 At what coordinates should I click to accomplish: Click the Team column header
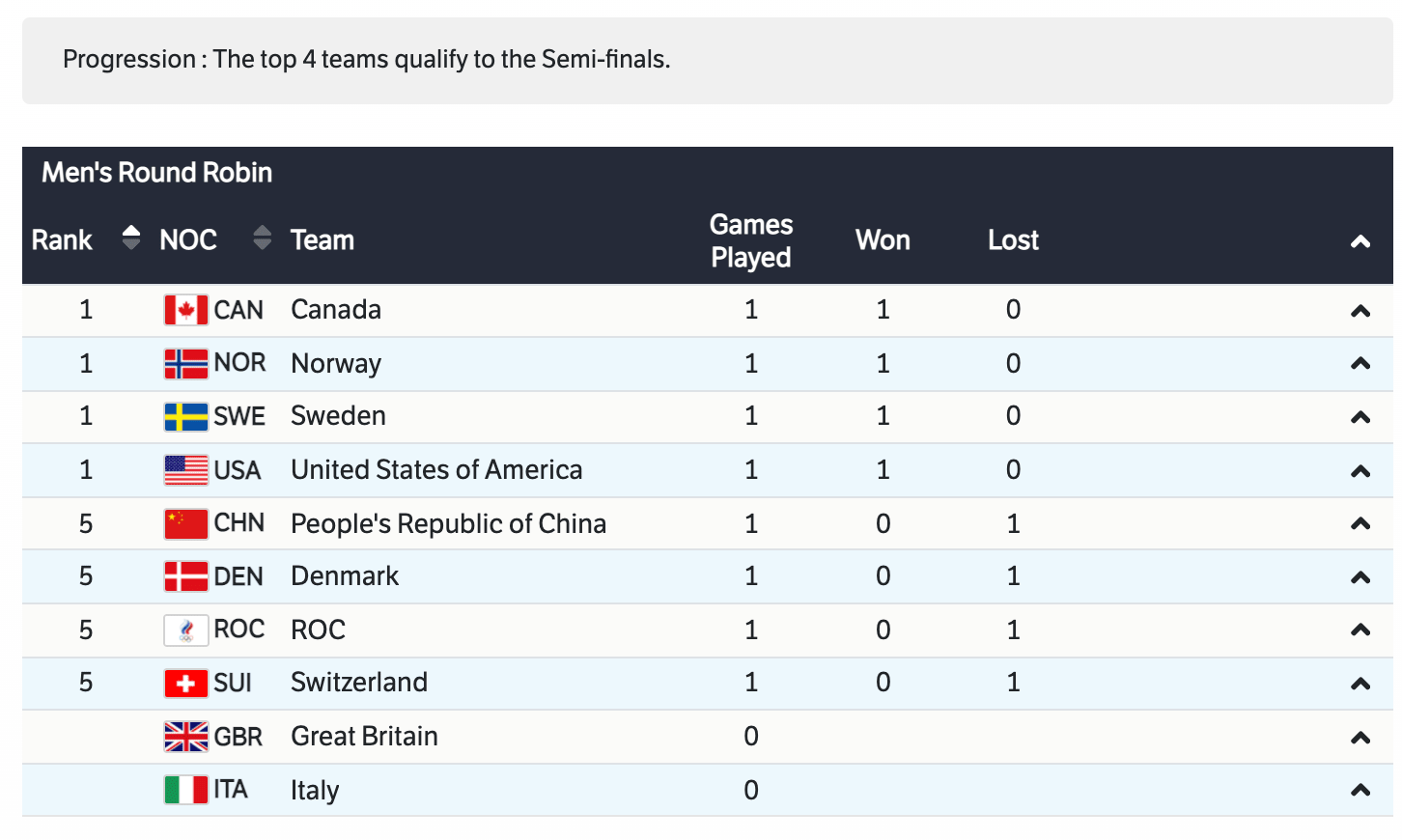[x=322, y=240]
